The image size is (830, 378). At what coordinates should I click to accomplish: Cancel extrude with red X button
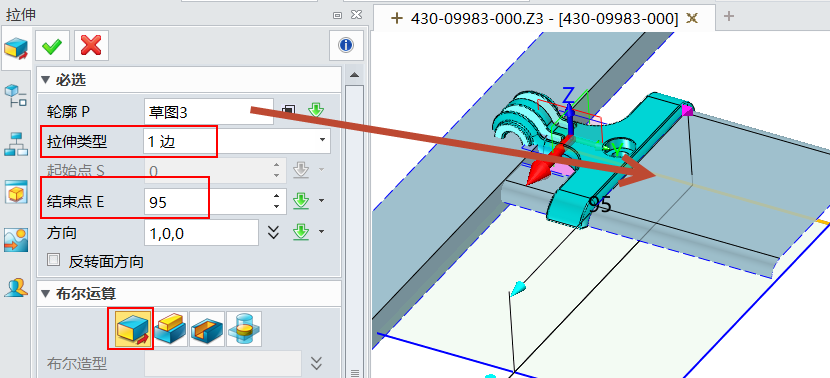(92, 46)
